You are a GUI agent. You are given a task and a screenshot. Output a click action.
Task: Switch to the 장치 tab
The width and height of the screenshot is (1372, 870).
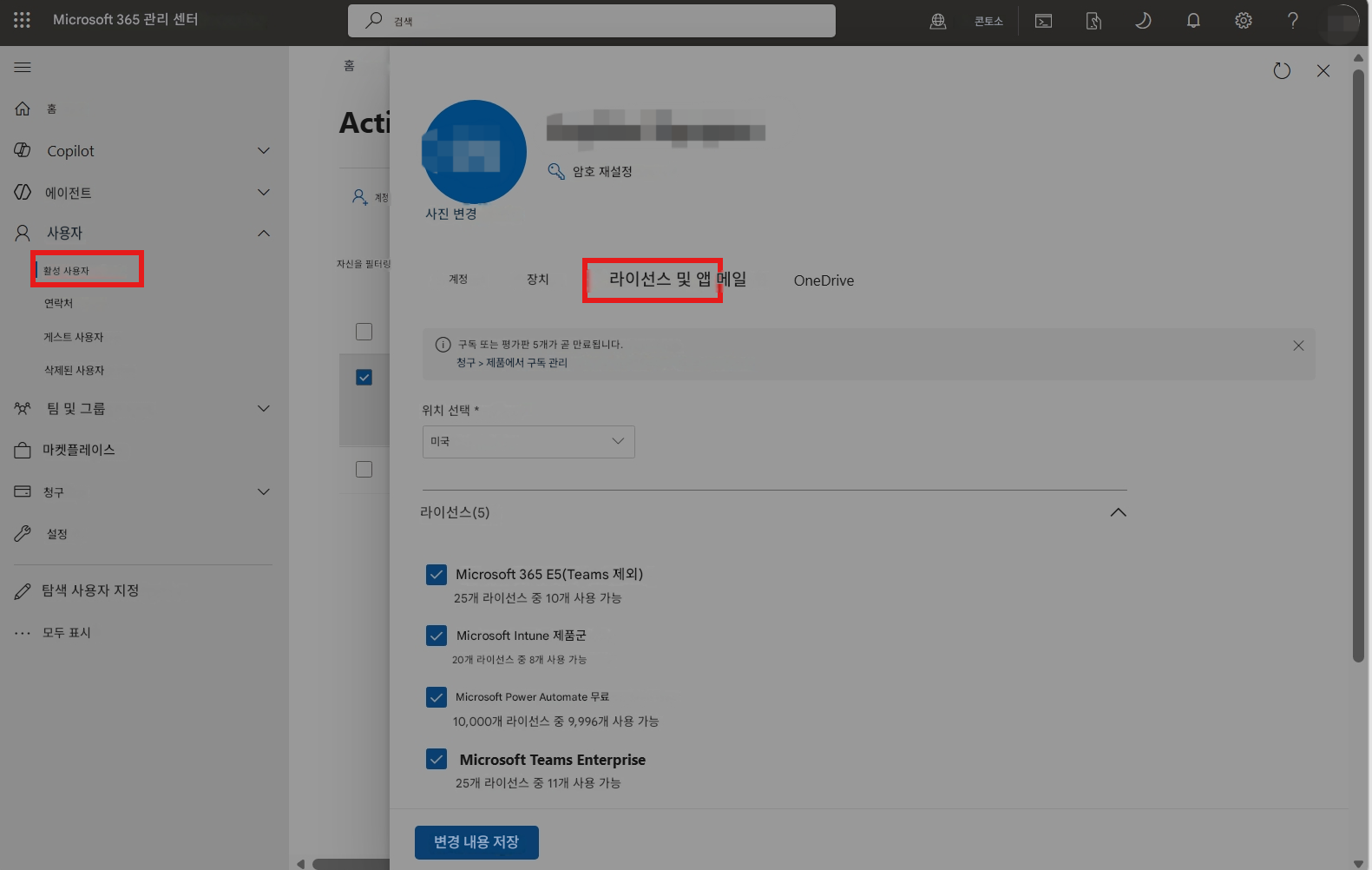(x=538, y=280)
